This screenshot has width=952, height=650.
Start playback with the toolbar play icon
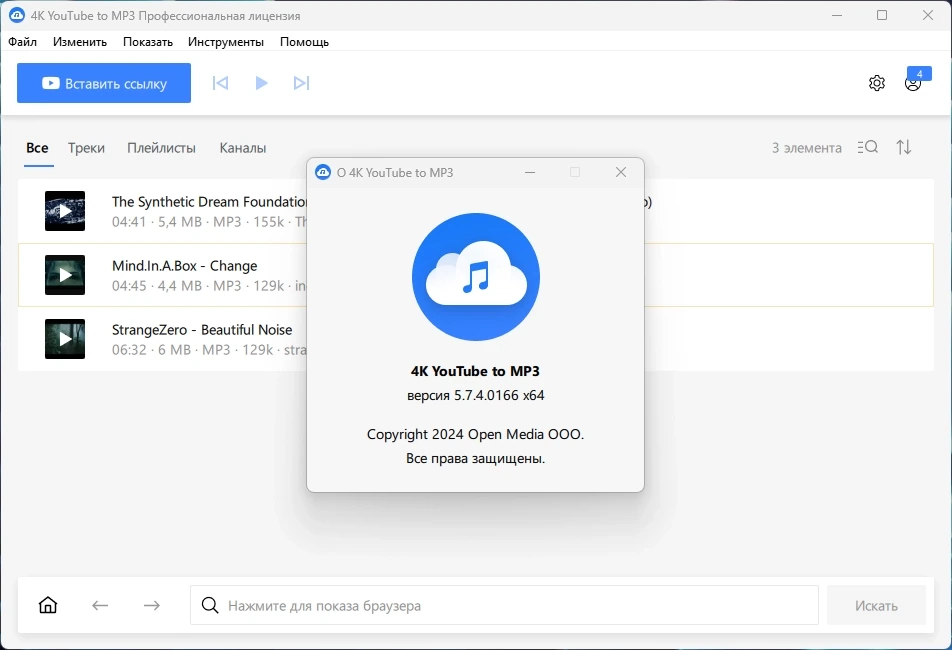coord(261,83)
